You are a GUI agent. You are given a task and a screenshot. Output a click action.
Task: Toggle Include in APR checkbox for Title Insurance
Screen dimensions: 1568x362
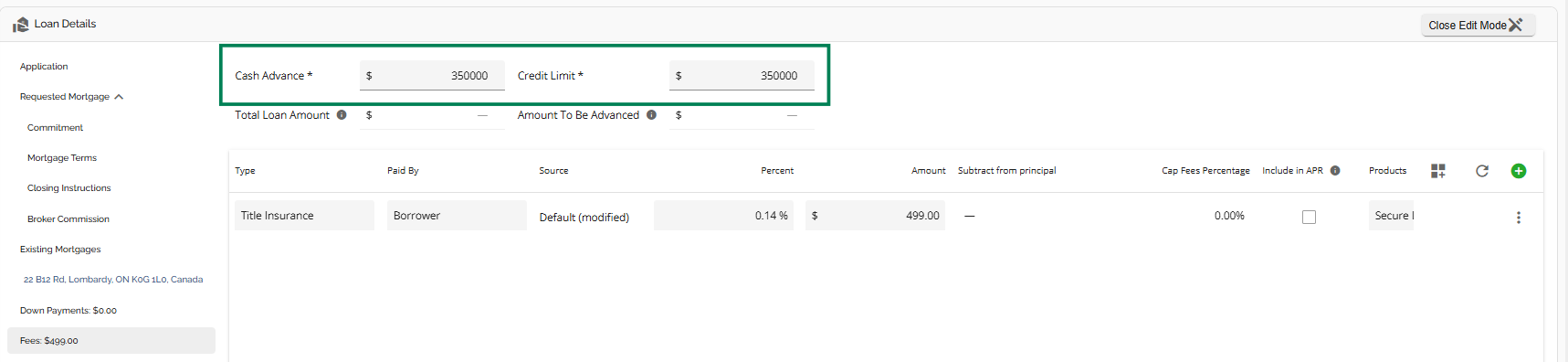pyautogui.click(x=1309, y=218)
